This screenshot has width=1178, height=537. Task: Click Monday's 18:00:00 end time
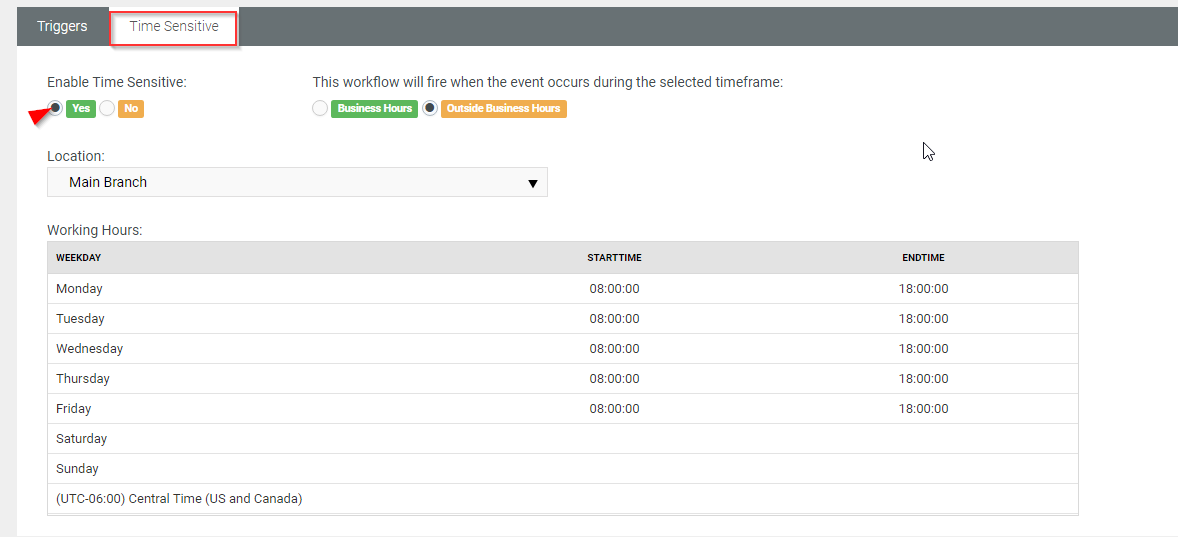pos(923,288)
